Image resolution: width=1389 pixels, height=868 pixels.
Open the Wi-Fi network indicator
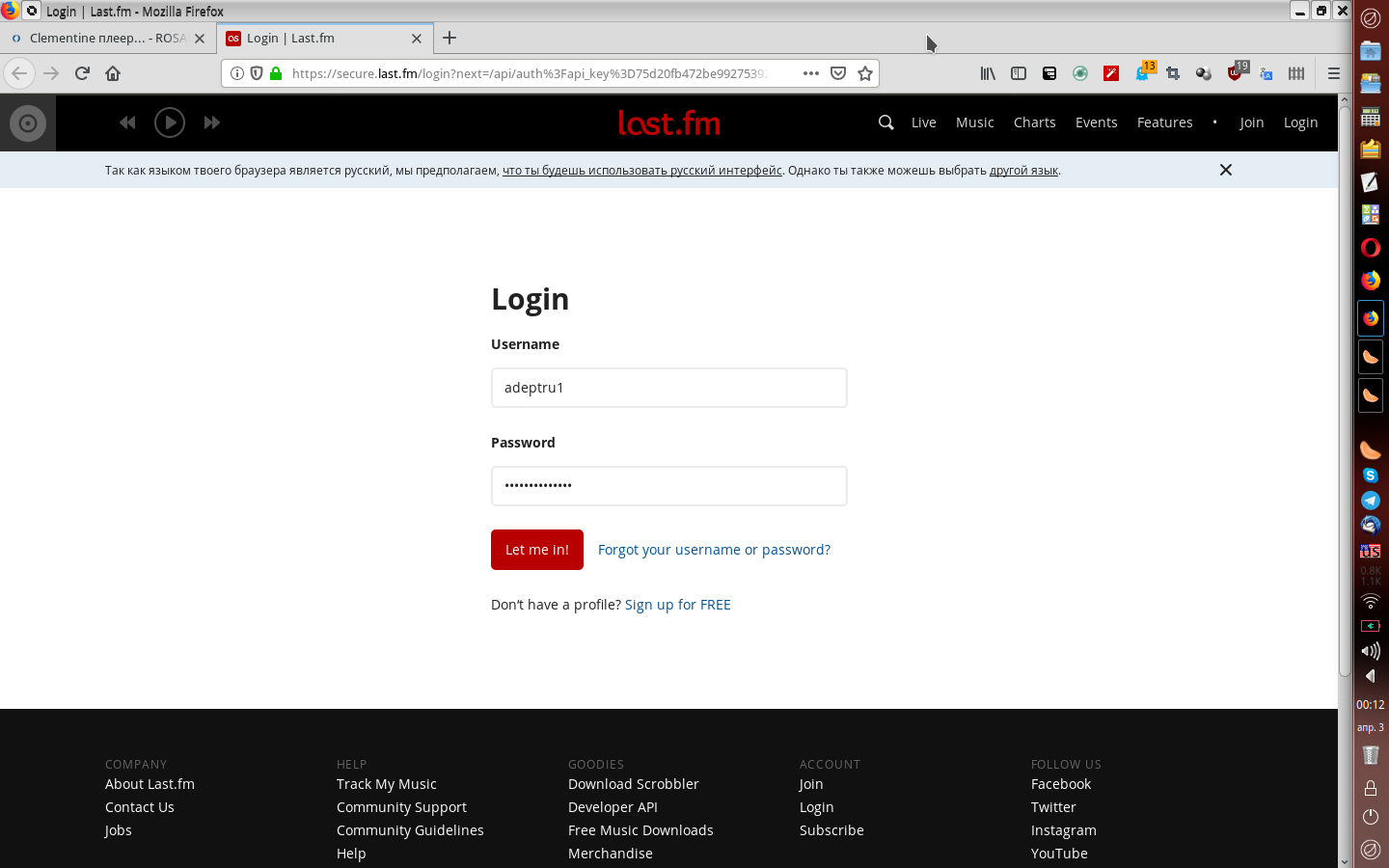[1371, 601]
